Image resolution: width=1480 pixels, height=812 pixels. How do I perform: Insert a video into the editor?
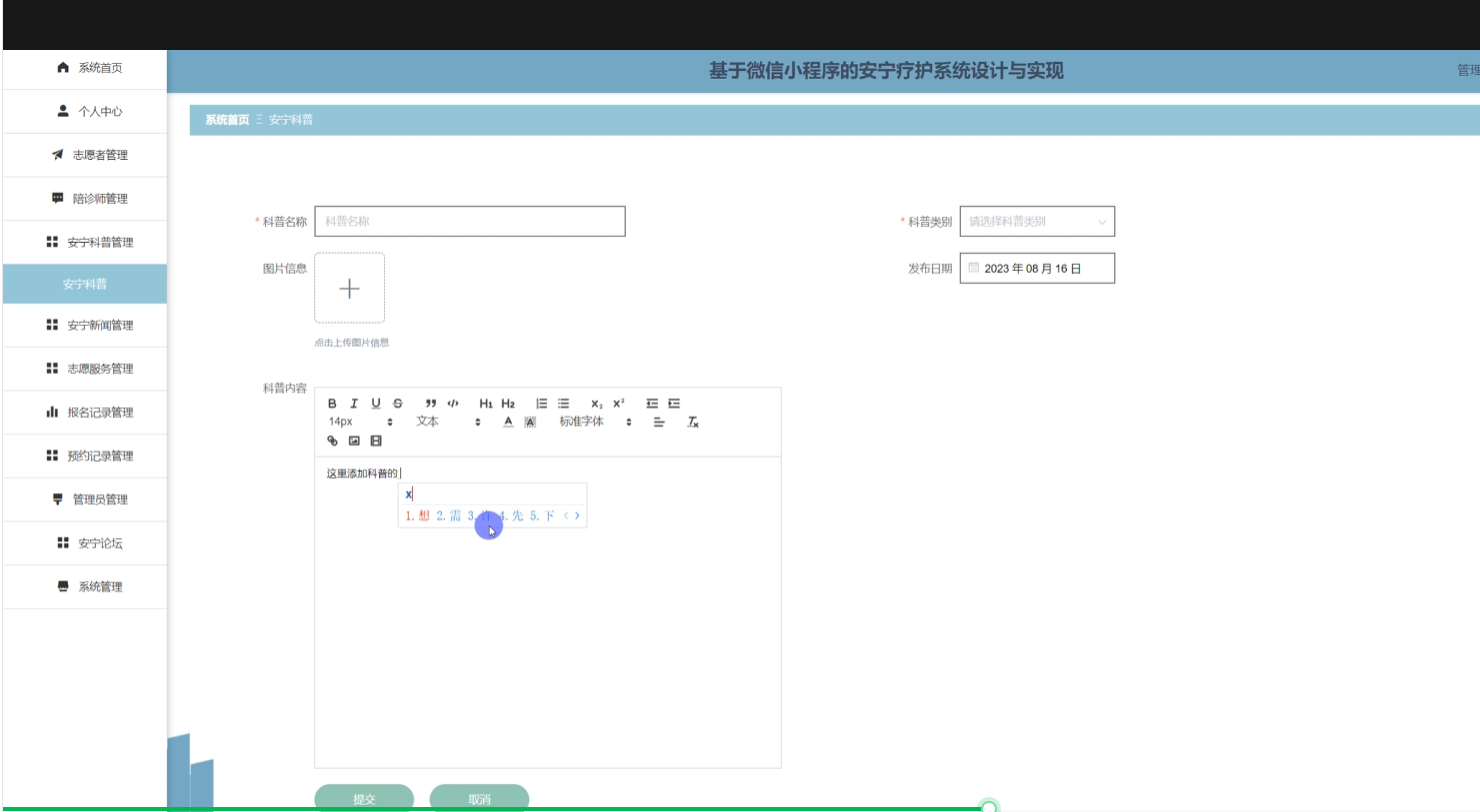point(375,440)
